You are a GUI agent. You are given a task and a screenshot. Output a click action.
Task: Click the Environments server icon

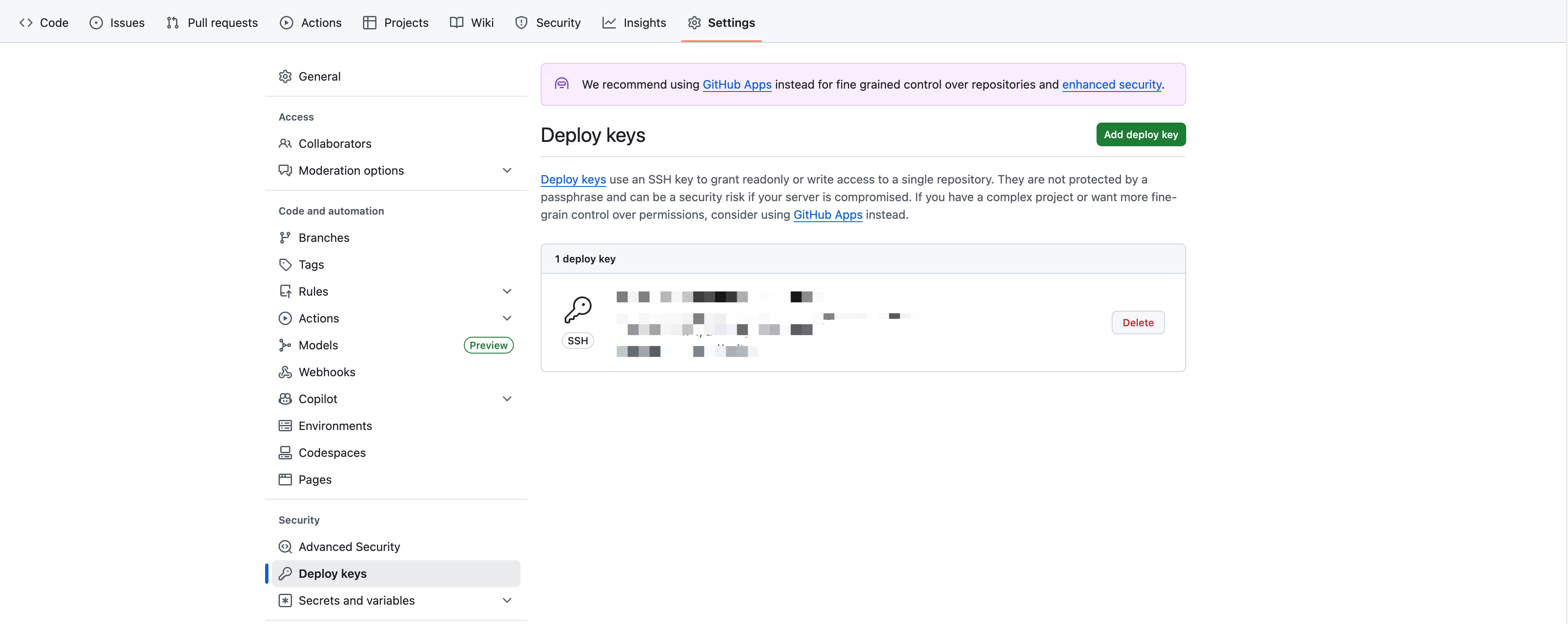click(x=285, y=425)
